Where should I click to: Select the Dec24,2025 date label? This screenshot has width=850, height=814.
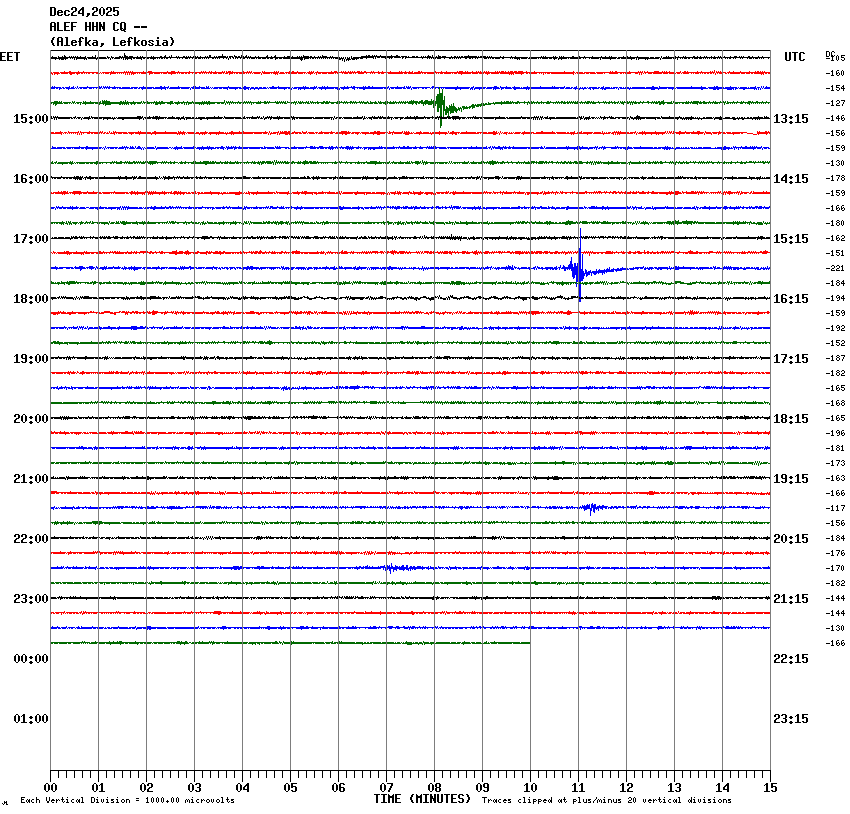tap(84, 12)
